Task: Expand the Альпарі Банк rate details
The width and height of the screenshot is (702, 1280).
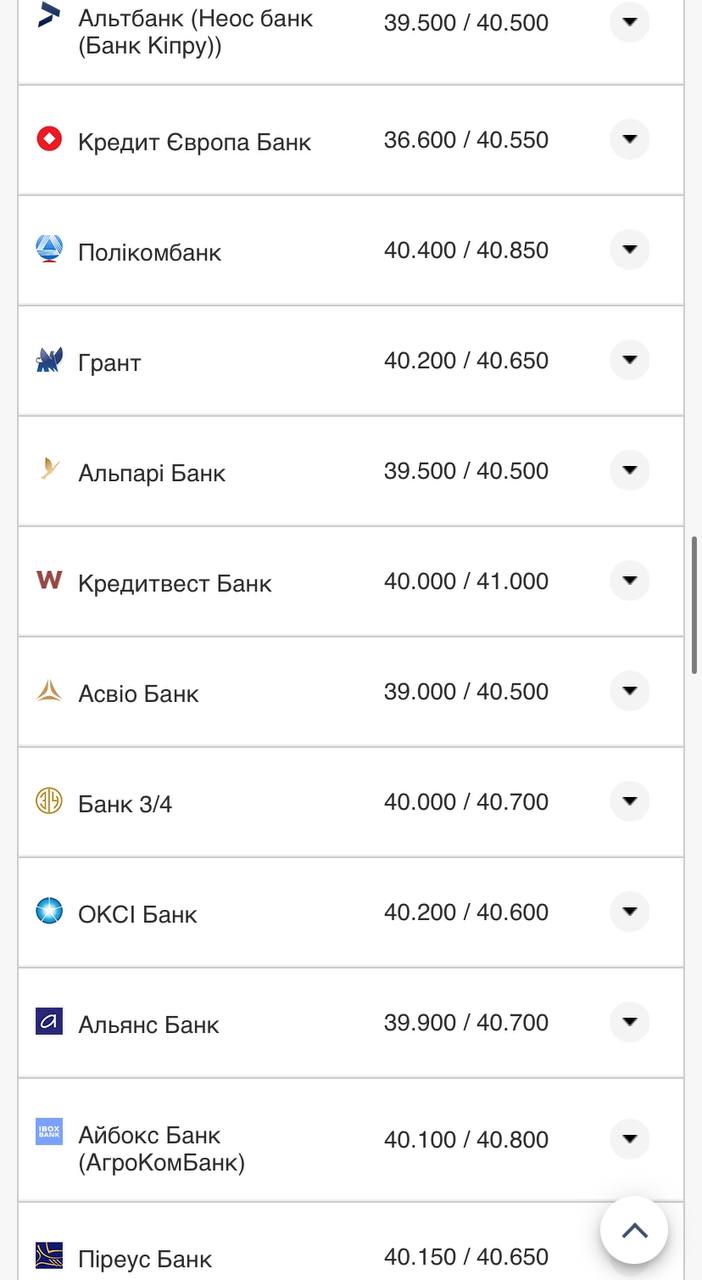Action: coord(629,470)
